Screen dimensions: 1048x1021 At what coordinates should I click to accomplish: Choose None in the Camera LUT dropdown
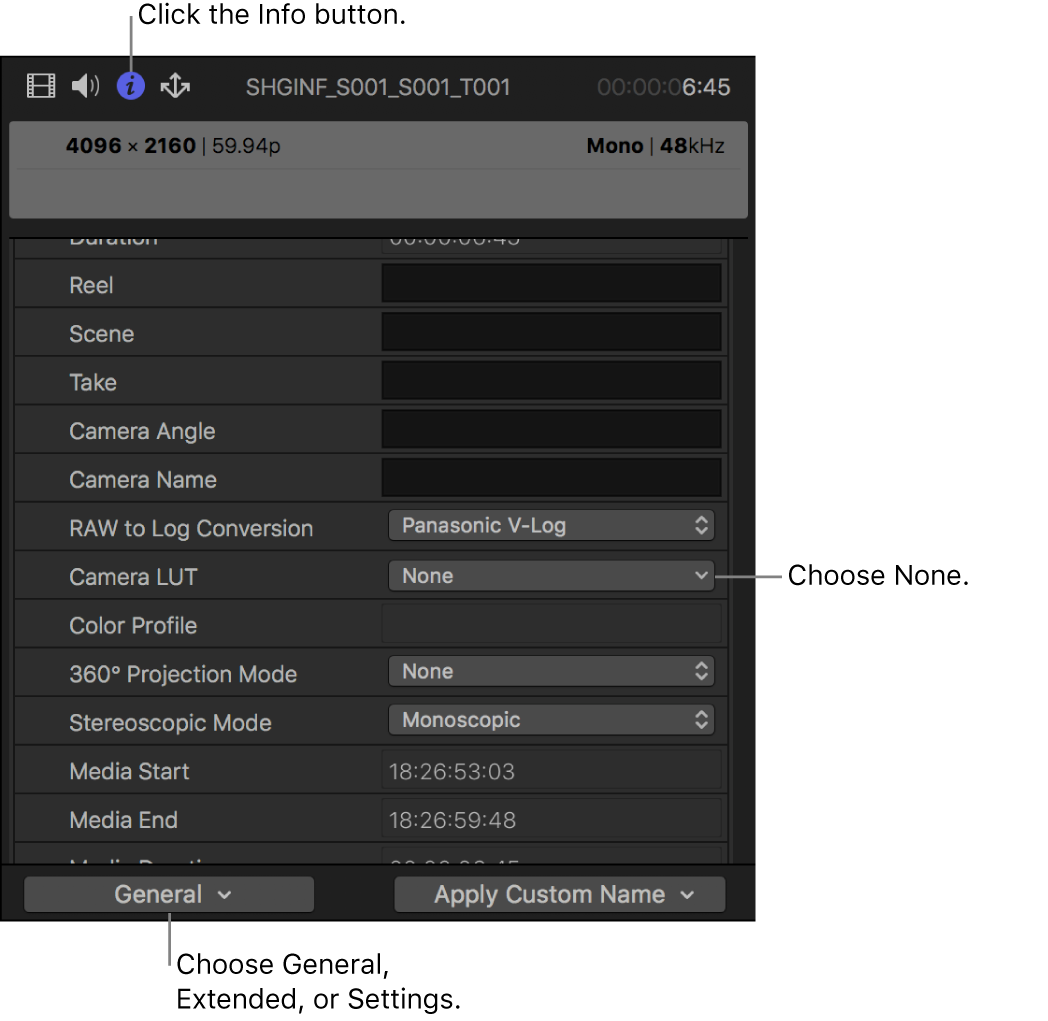pos(551,575)
